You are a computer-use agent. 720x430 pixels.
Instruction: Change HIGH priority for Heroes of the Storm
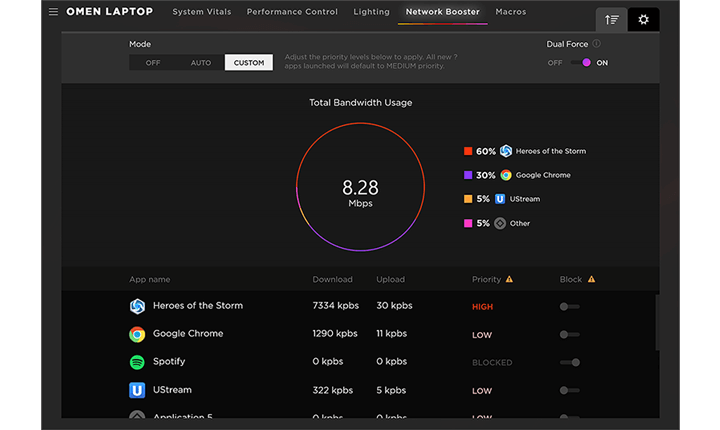[x=483, y=307]
